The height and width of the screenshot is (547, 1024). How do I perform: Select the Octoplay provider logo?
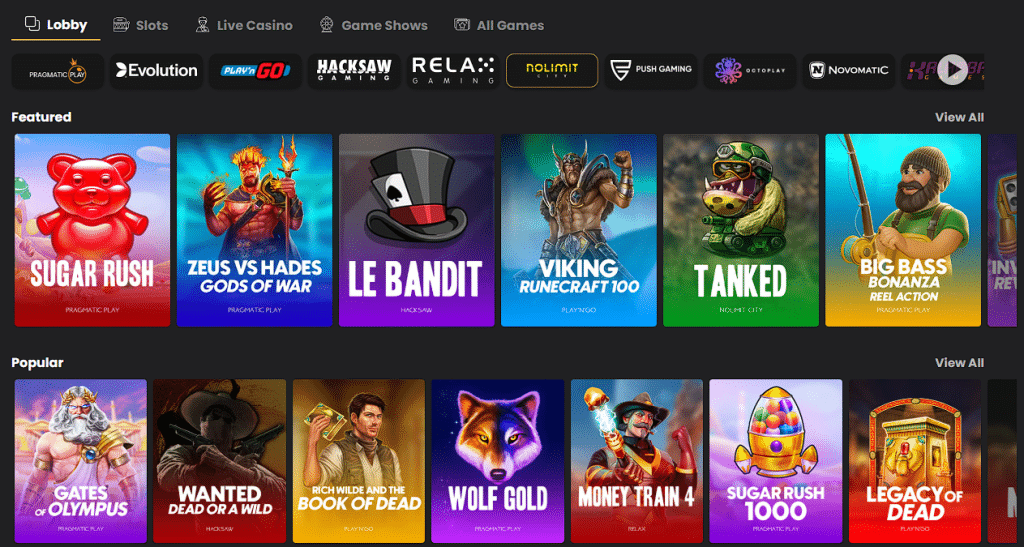tap(750, 71)
